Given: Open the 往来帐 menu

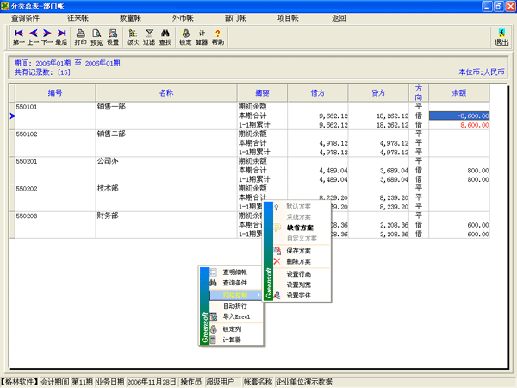Looking at the screenshot, I should pos(78,18).
